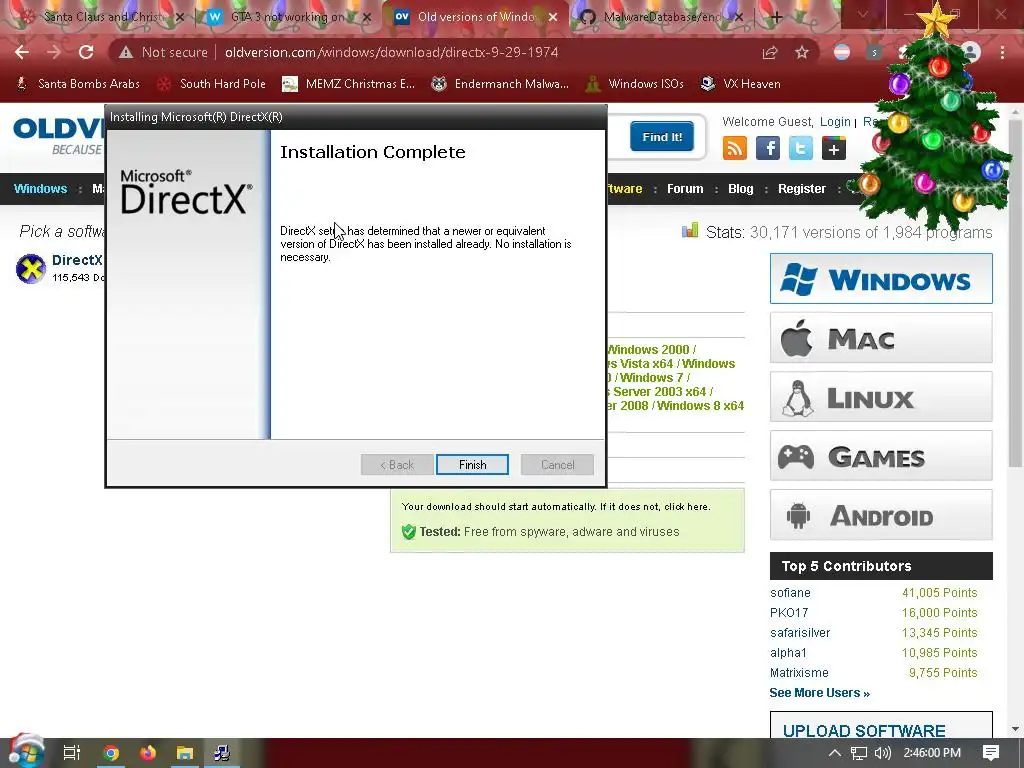Open Endermanch Malware bookmark
1024x768 pixels.
click(500, 84)
